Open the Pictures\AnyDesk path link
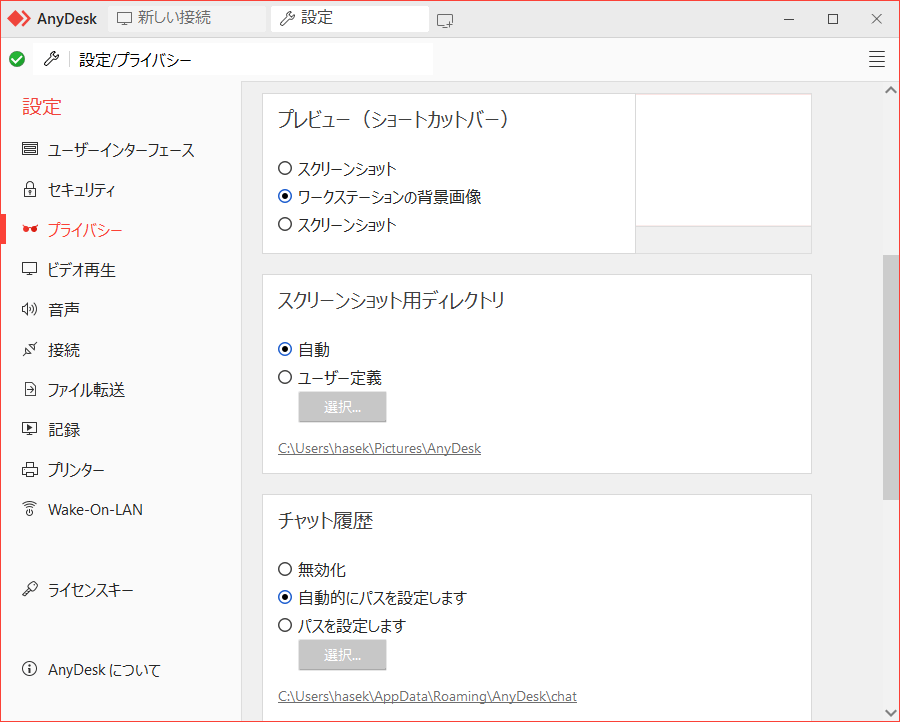This screenshot has height=722, width=900. pos(379,448)
